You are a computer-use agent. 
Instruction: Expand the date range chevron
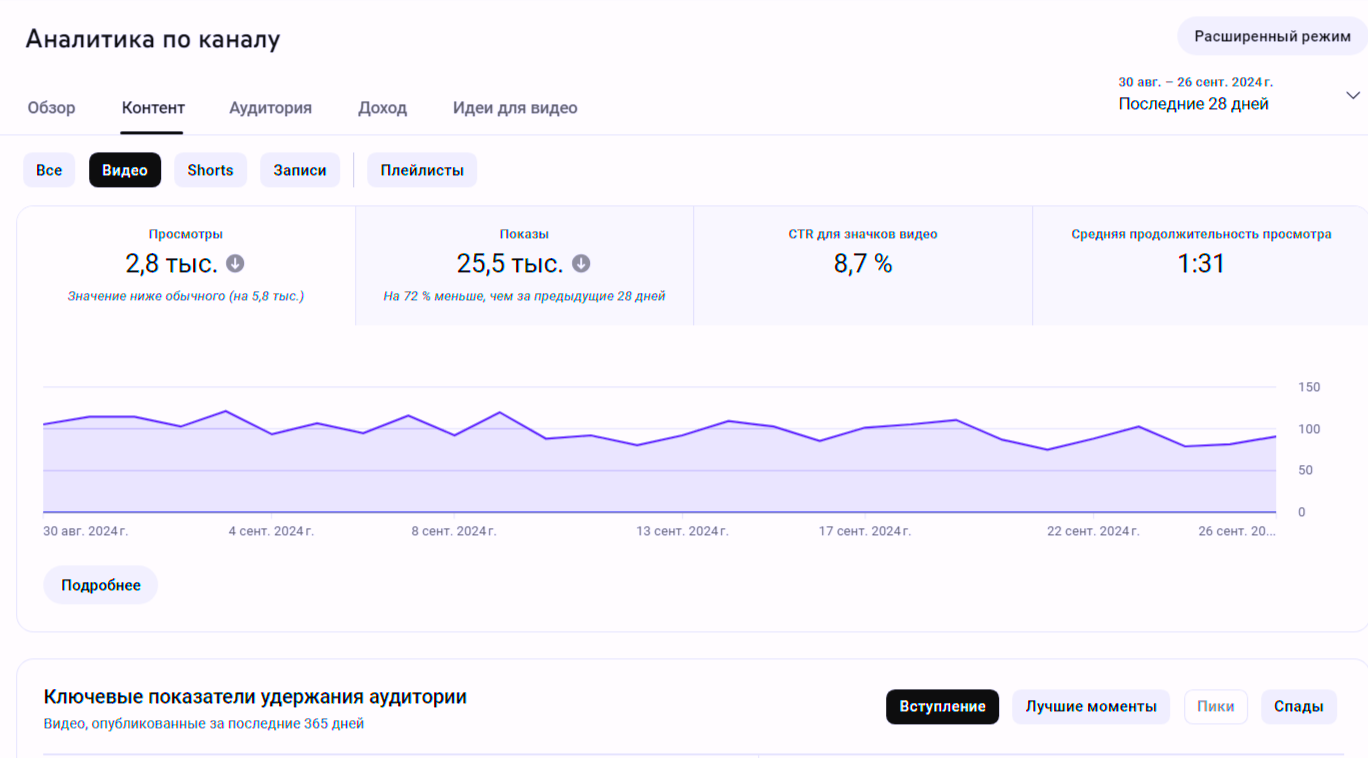tap(1352, 95)
